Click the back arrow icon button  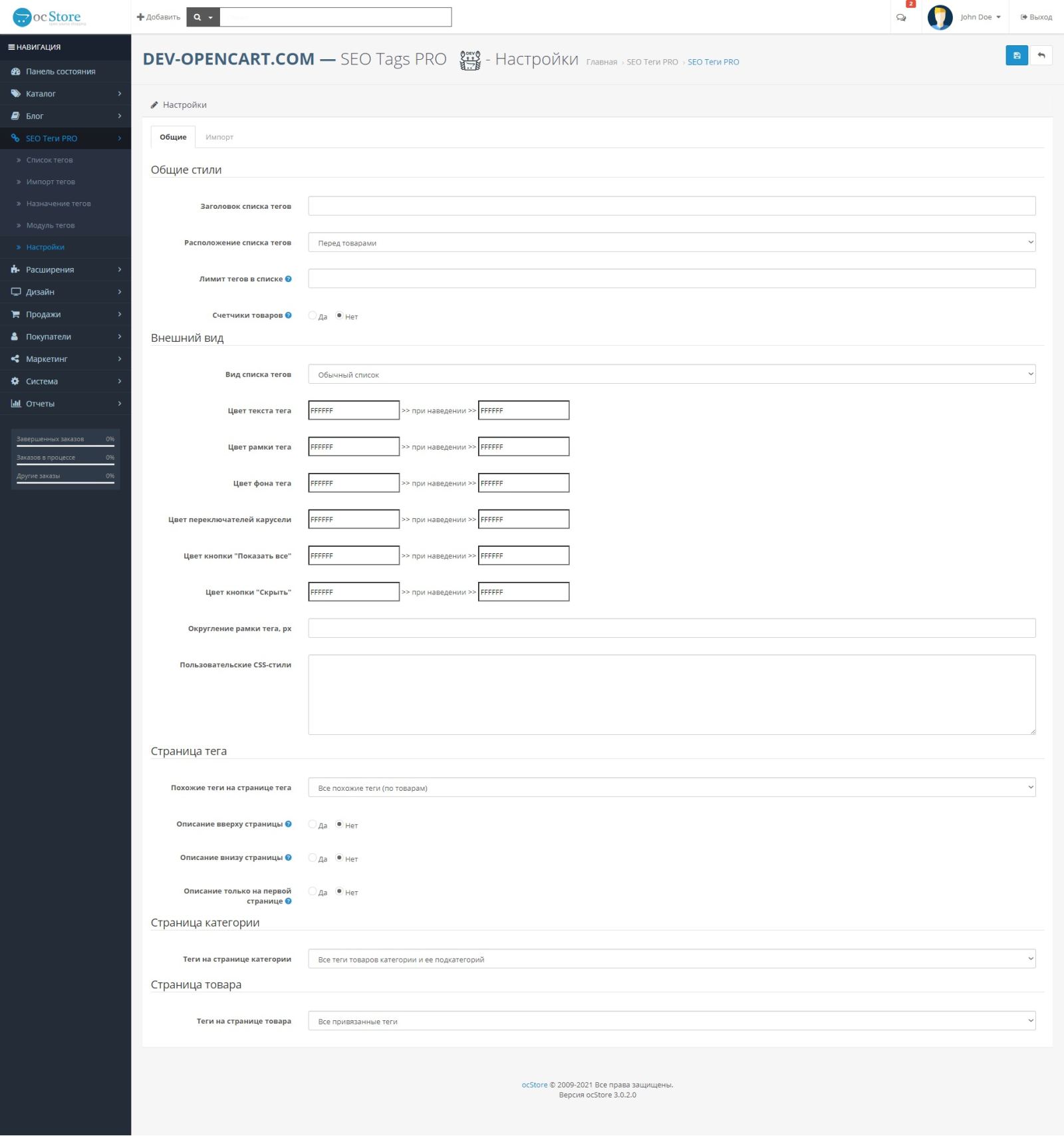click(x=1041, y=55)
